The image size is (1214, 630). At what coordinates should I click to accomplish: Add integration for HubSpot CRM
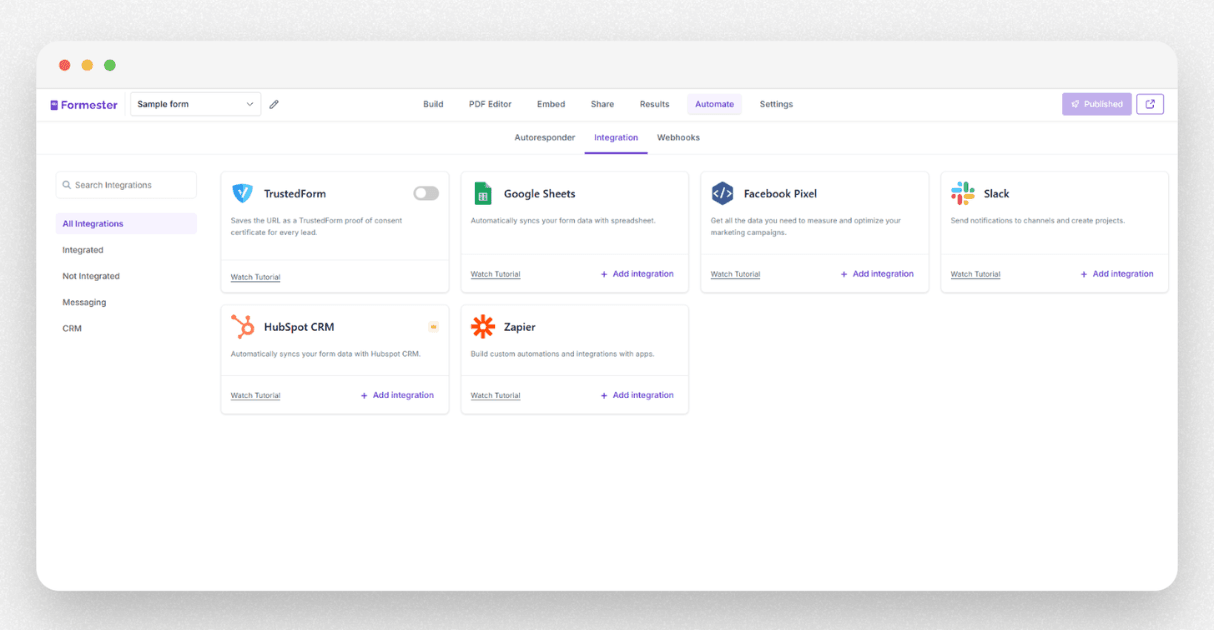(397, 395)
